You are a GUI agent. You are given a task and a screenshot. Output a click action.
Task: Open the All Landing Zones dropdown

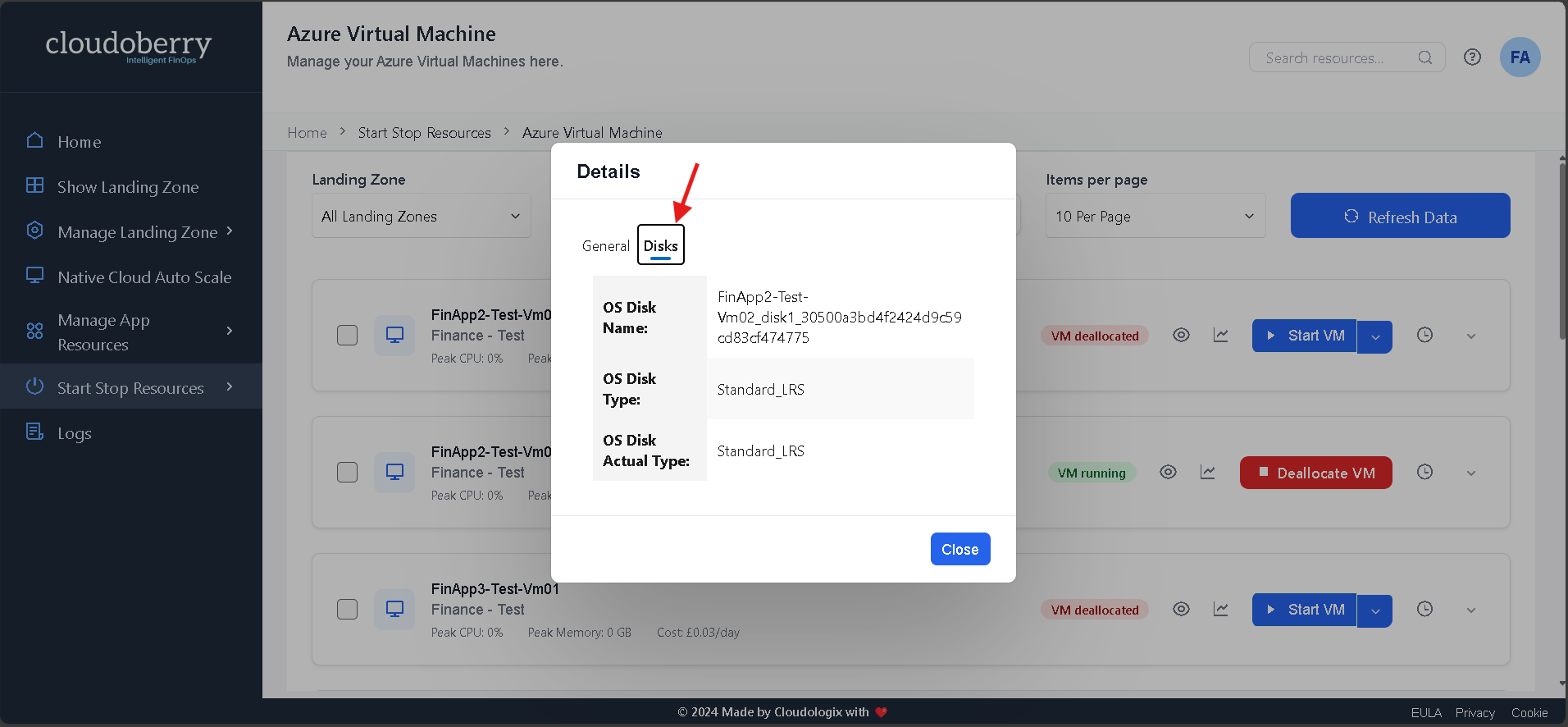point(421,216)
